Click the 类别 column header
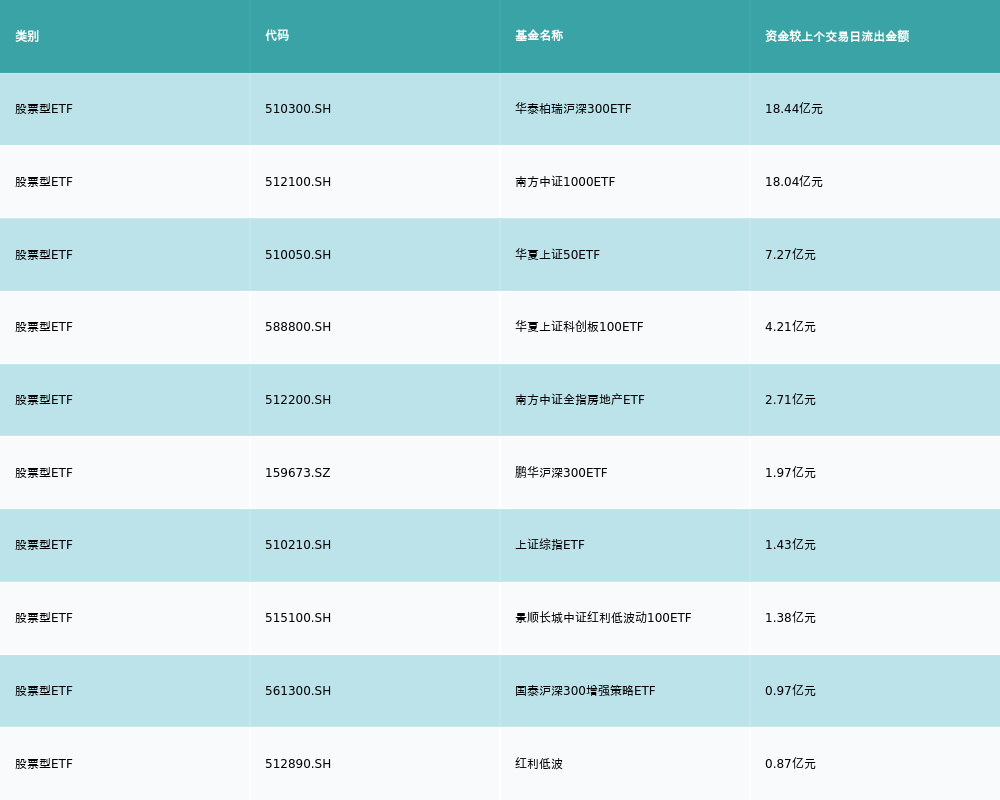Screen dimensions: 1000x800 pyautogui.click(x=27, y=36)
